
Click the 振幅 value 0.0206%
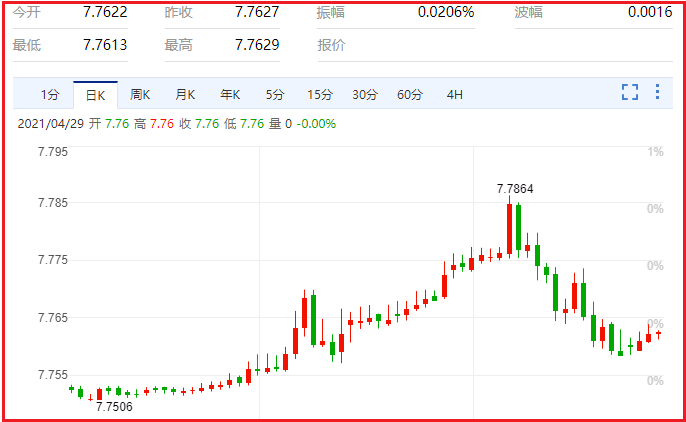point(446,12)
